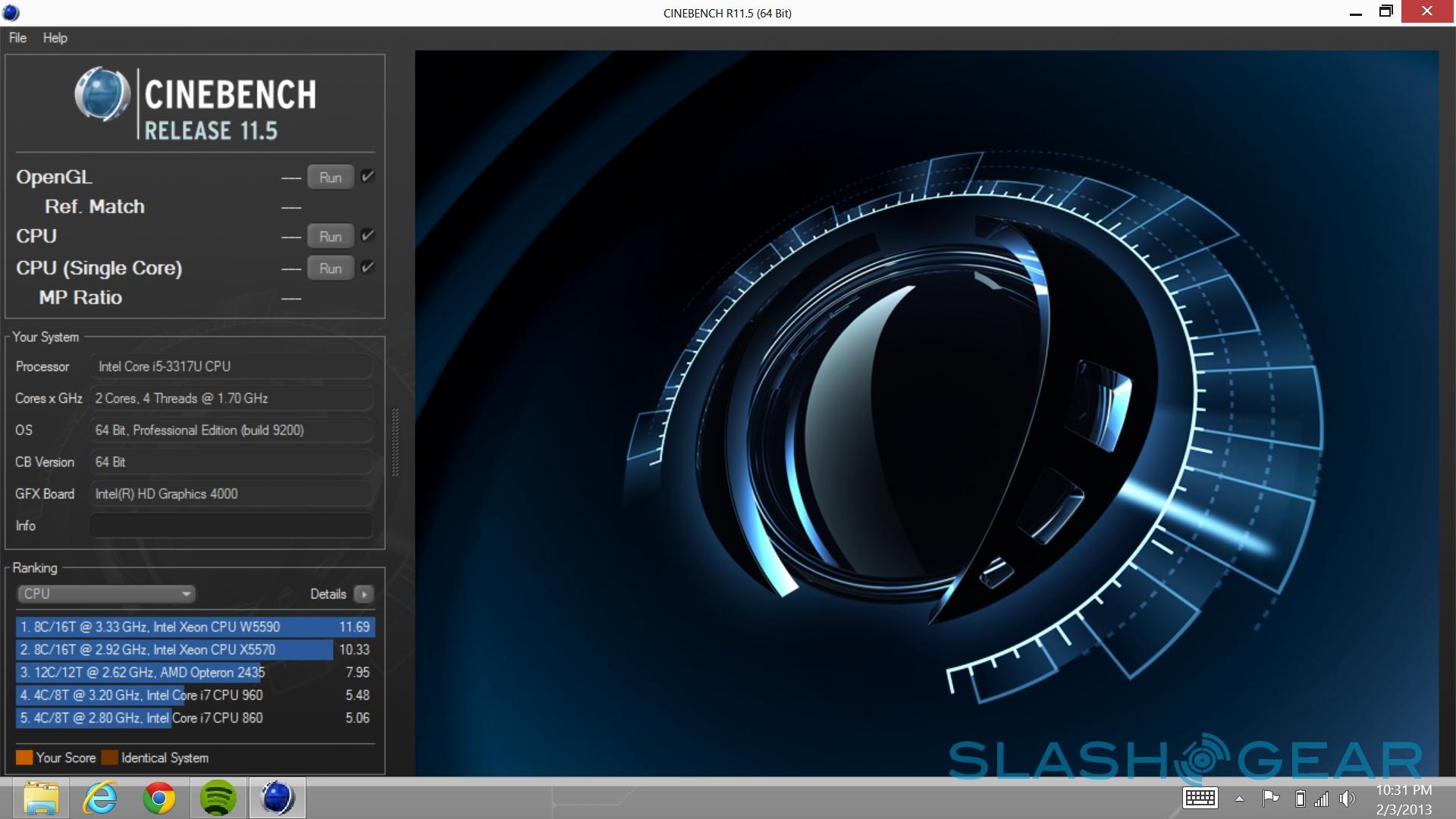The height and width of the screenshot is (819, 1456).
Task: Toggle the CPU test checkbox
Action: coord(368,235)
